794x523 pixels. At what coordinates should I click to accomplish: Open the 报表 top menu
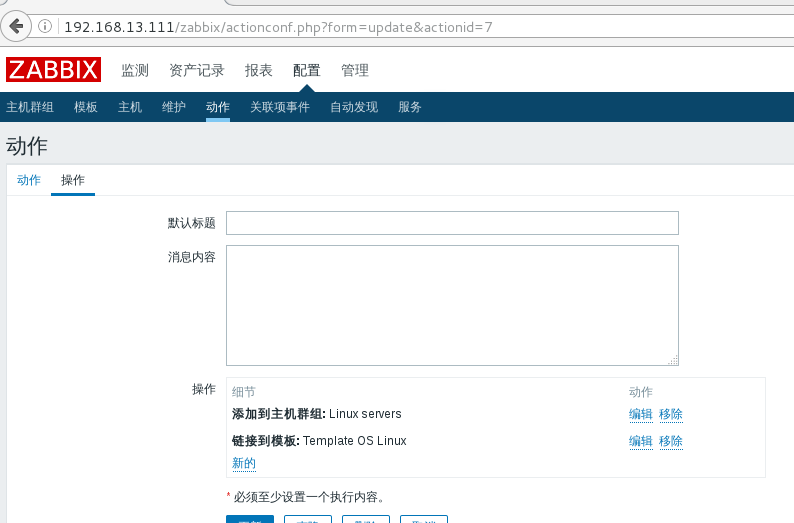[258, 70]
